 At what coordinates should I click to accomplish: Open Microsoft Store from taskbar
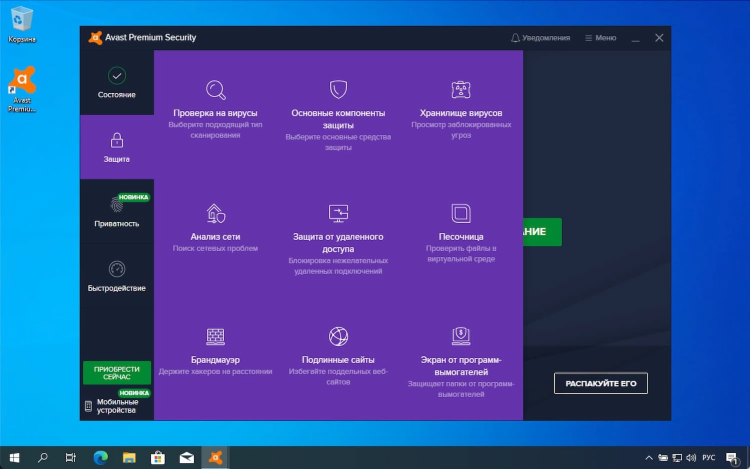point(158,458)
